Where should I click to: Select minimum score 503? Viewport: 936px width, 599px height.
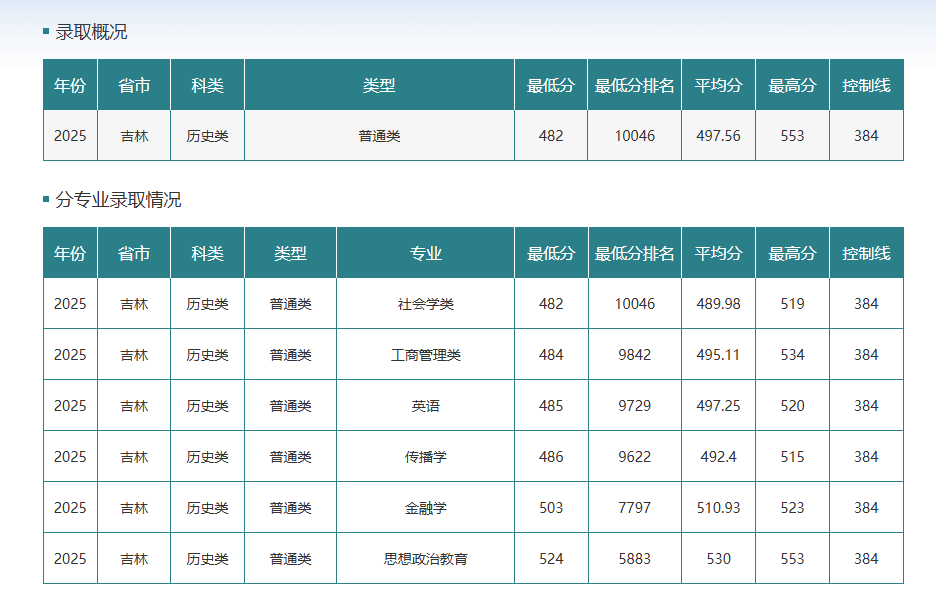point(551,508)
